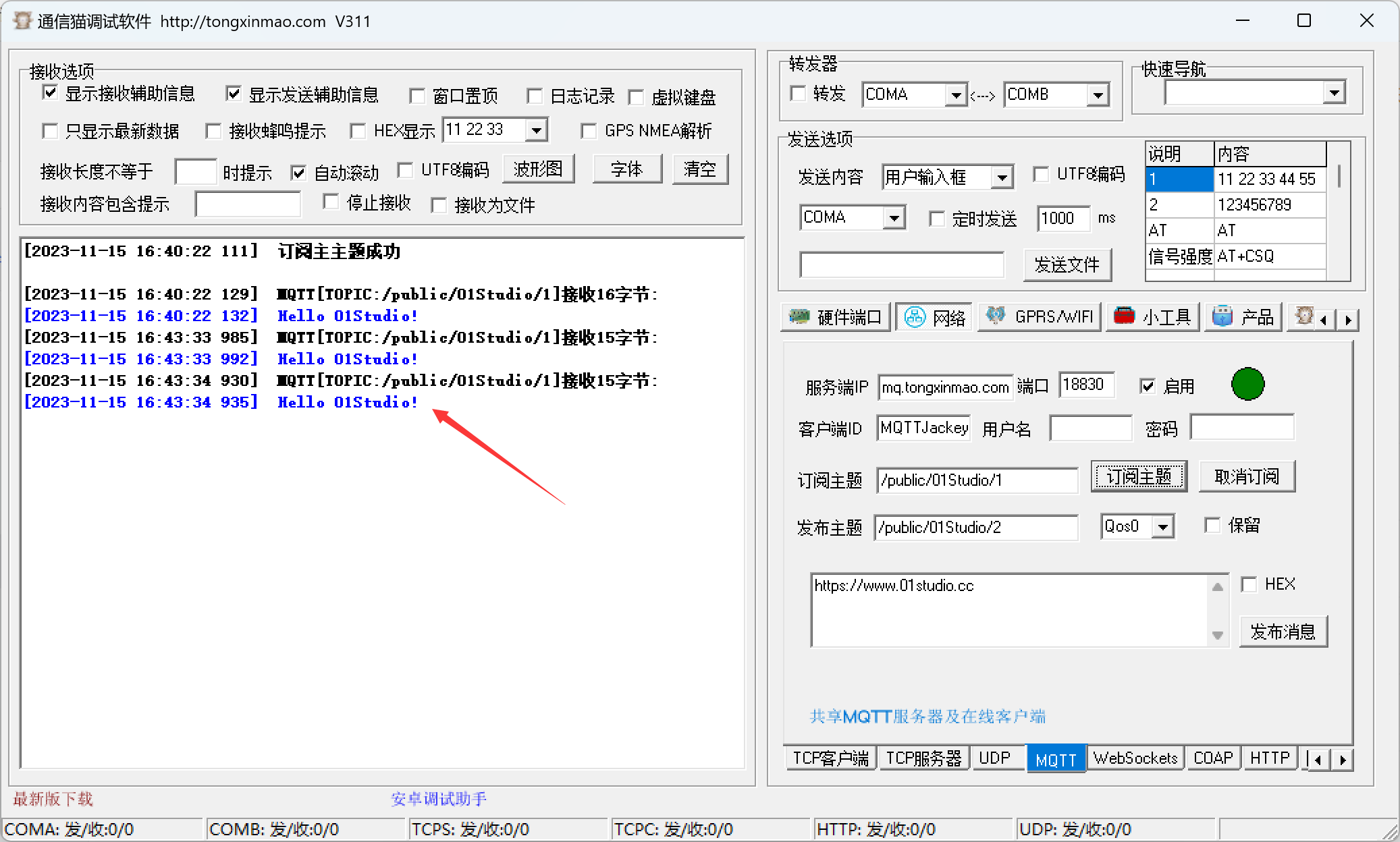This screenshot has width=1400, height=842.
Task: Switch to the WebSockets tab
Action: tap(1135, 758)
